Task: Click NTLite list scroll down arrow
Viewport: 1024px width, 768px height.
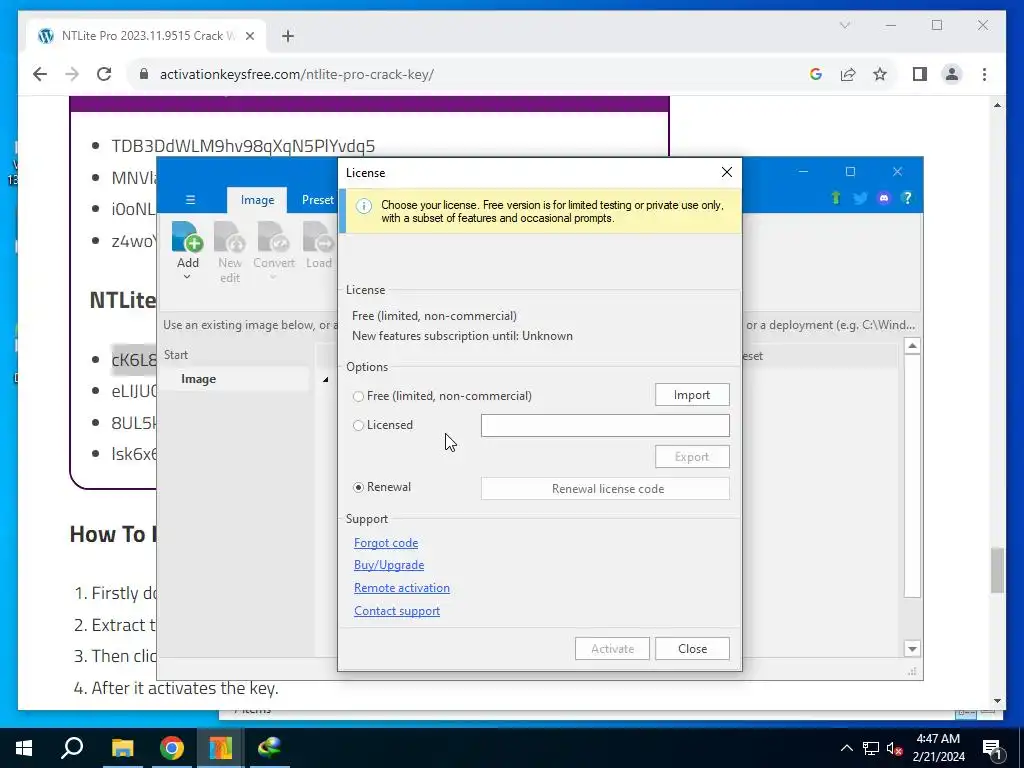Action: tap(912, 648)
